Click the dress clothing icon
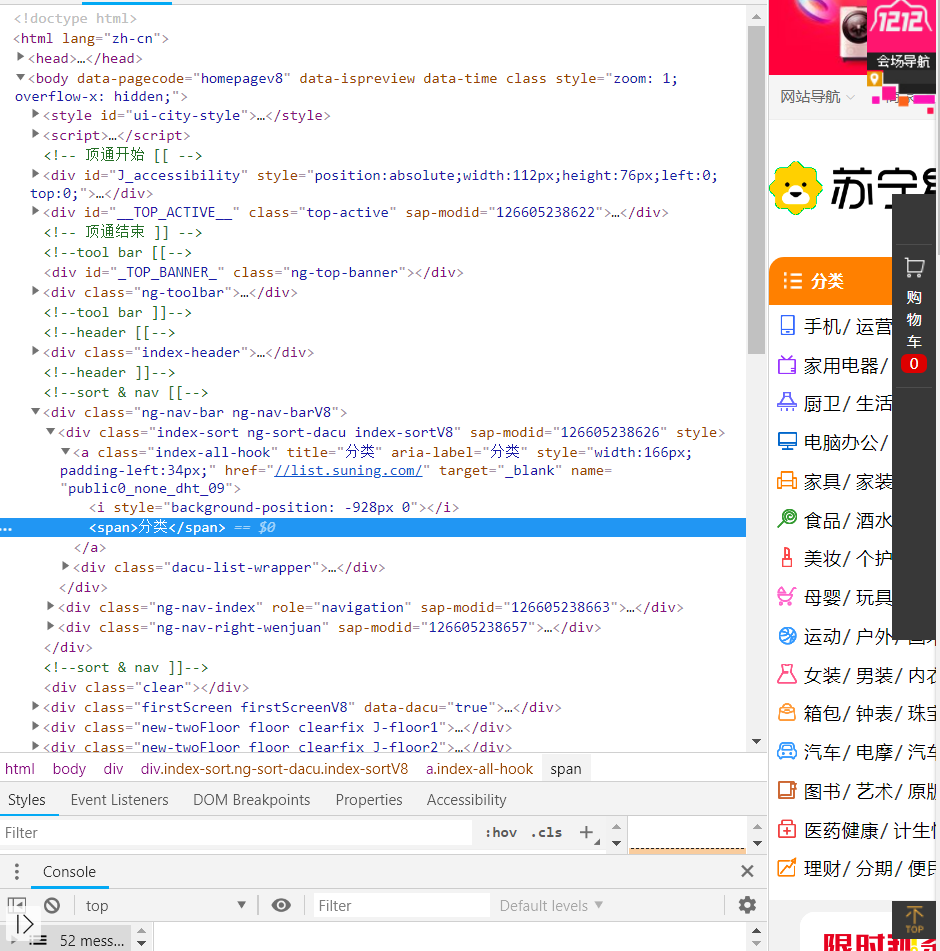Viewport: 940px width, 951px height. 787,674
